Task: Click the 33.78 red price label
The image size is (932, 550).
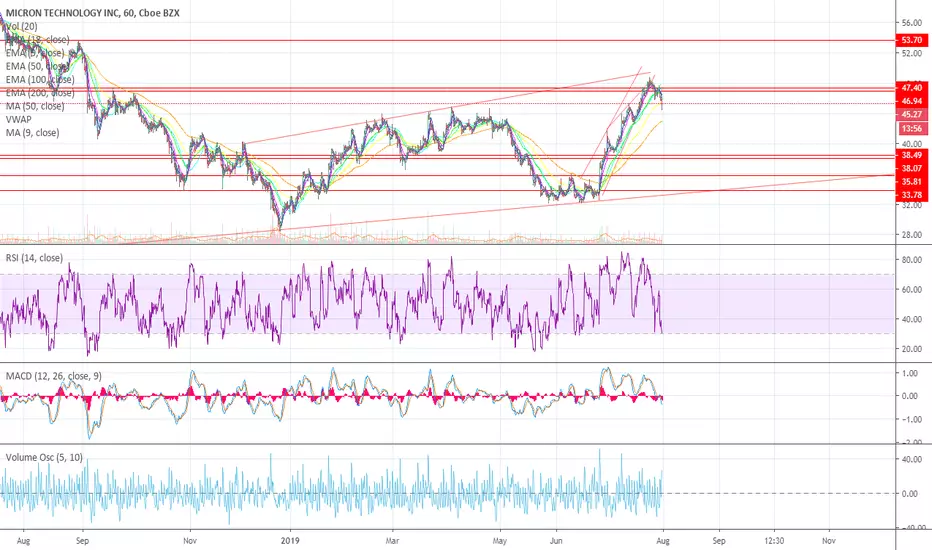Action: click(912, 195)
